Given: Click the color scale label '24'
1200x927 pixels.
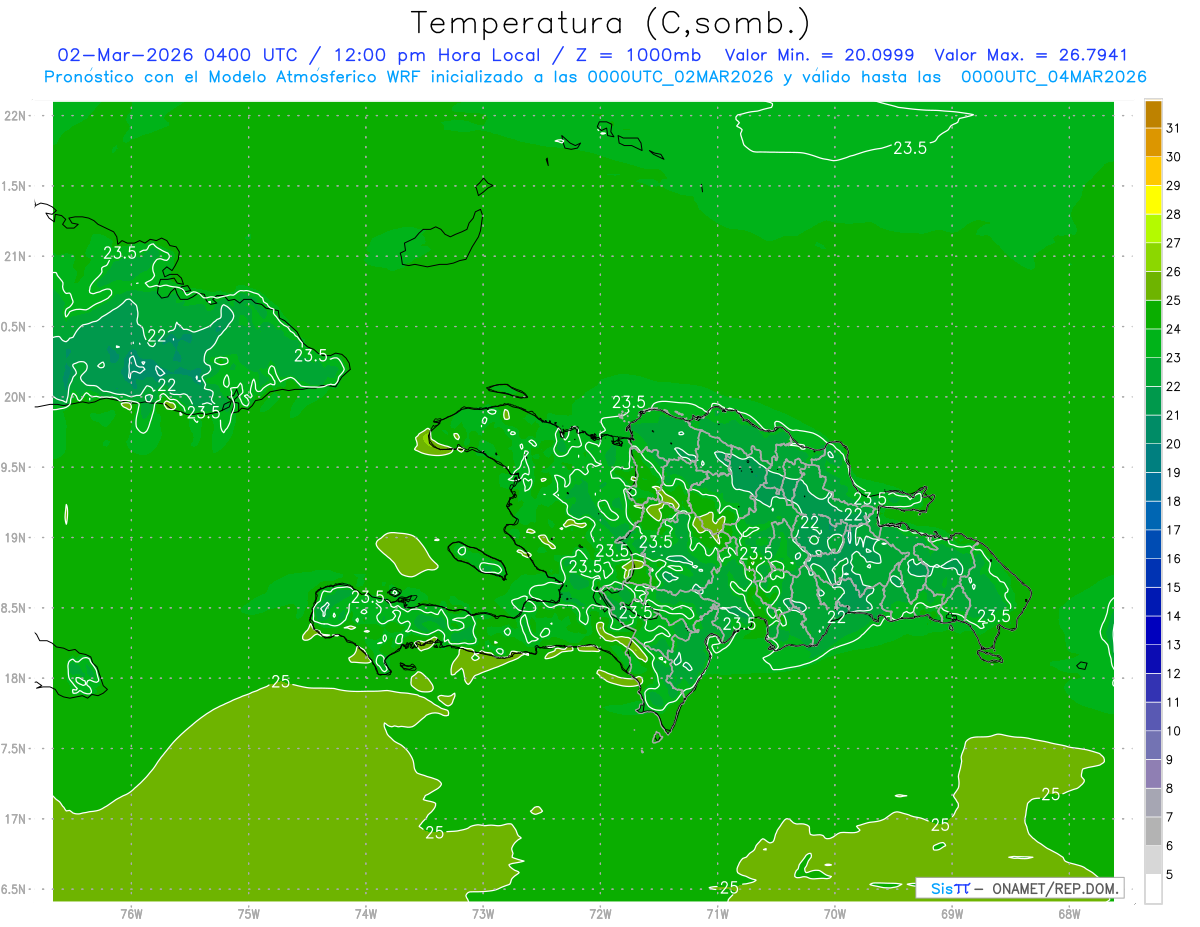Looking at the screenshot, I should tap(1174, 329).
